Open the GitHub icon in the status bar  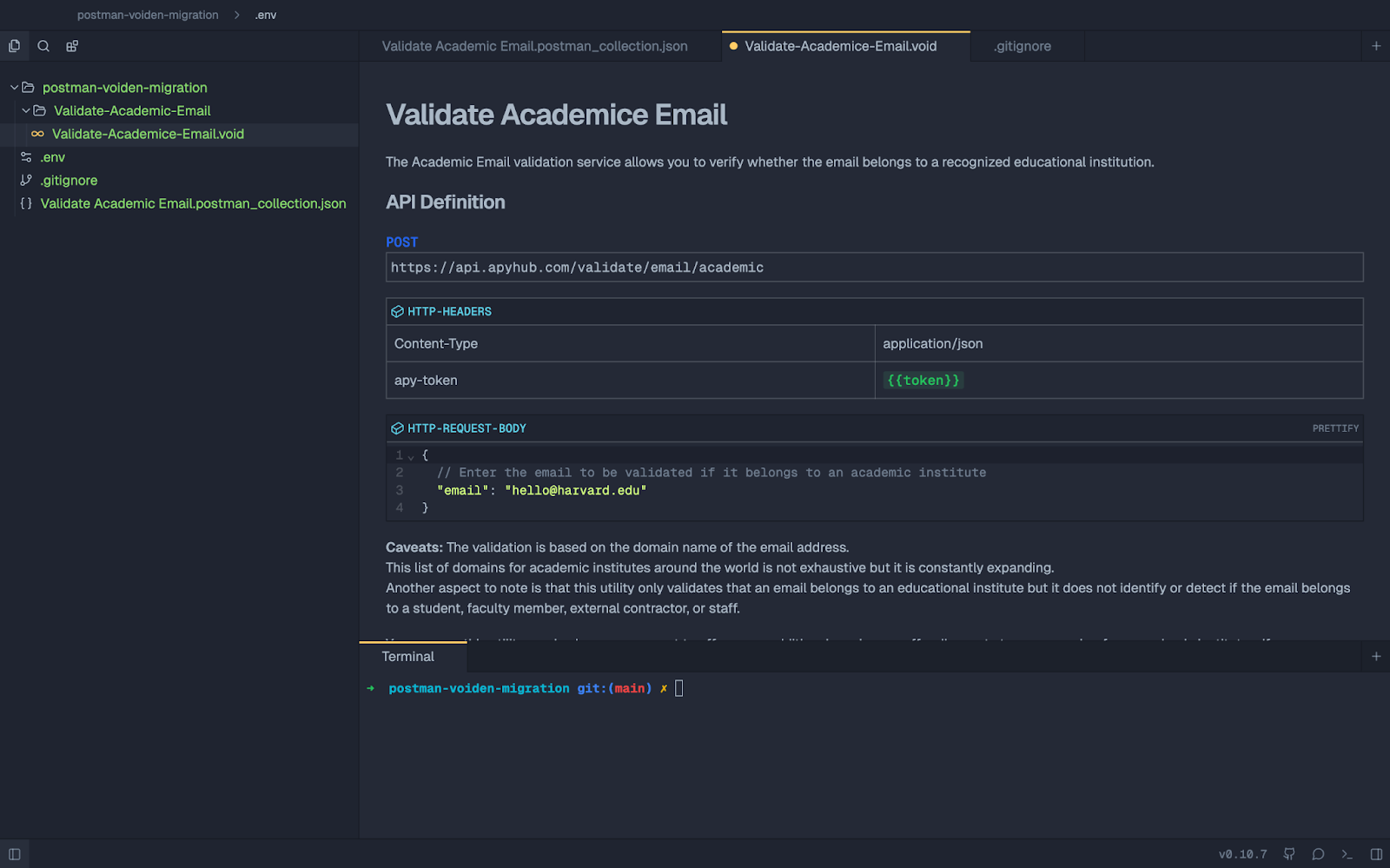point(1291,853)
